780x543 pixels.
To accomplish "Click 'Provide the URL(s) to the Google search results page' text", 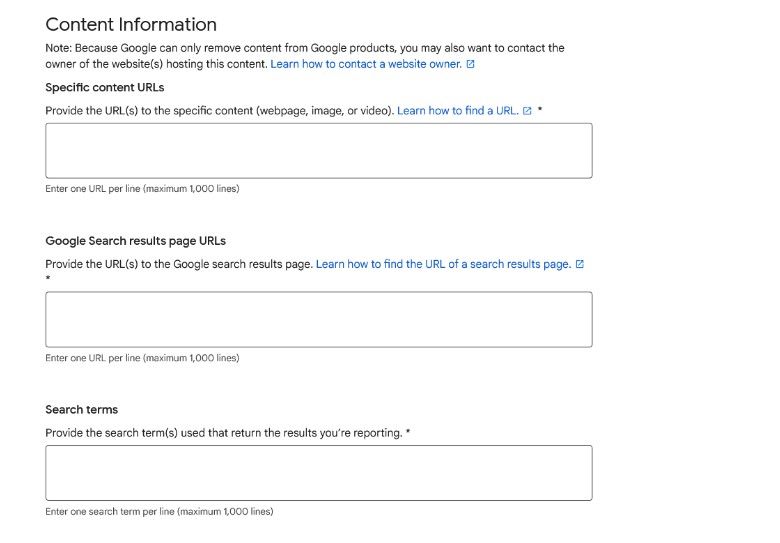I will (179, 265).
